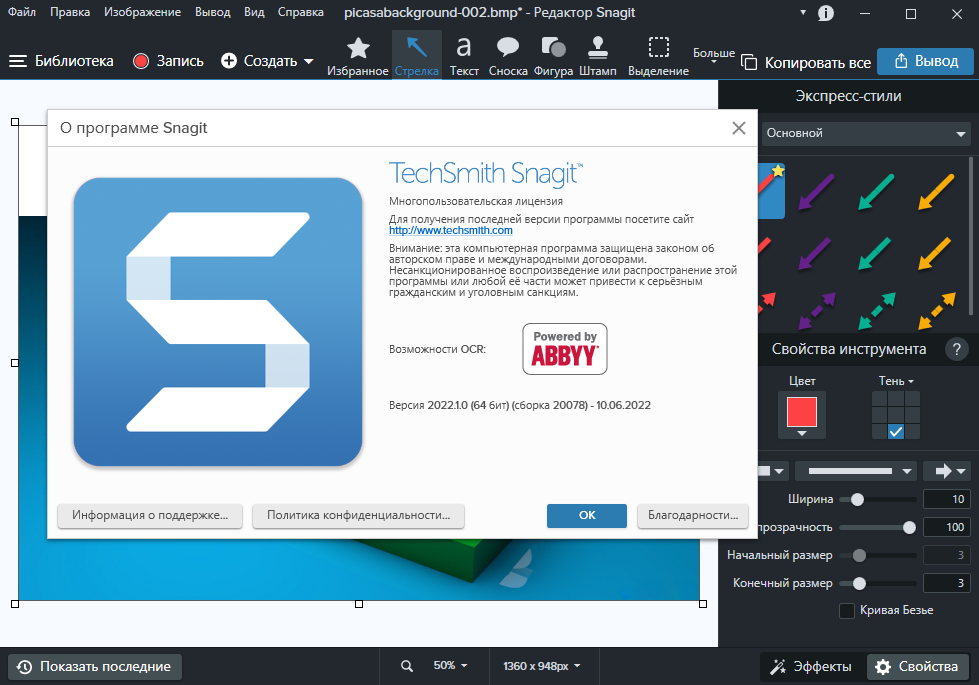This screenshot has height=685, width=979.
Task: Select the Text (Текст) tool
Action: 464,55
